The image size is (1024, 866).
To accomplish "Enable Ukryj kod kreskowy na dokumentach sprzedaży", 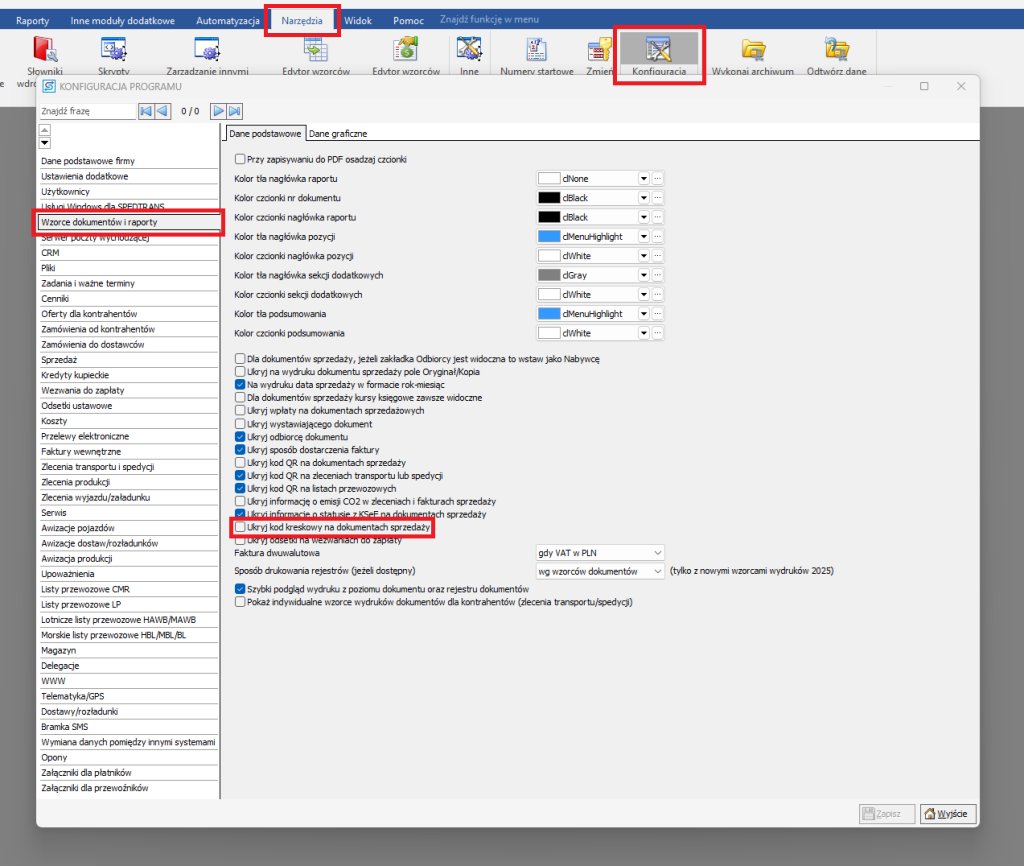I will [240, 526].
